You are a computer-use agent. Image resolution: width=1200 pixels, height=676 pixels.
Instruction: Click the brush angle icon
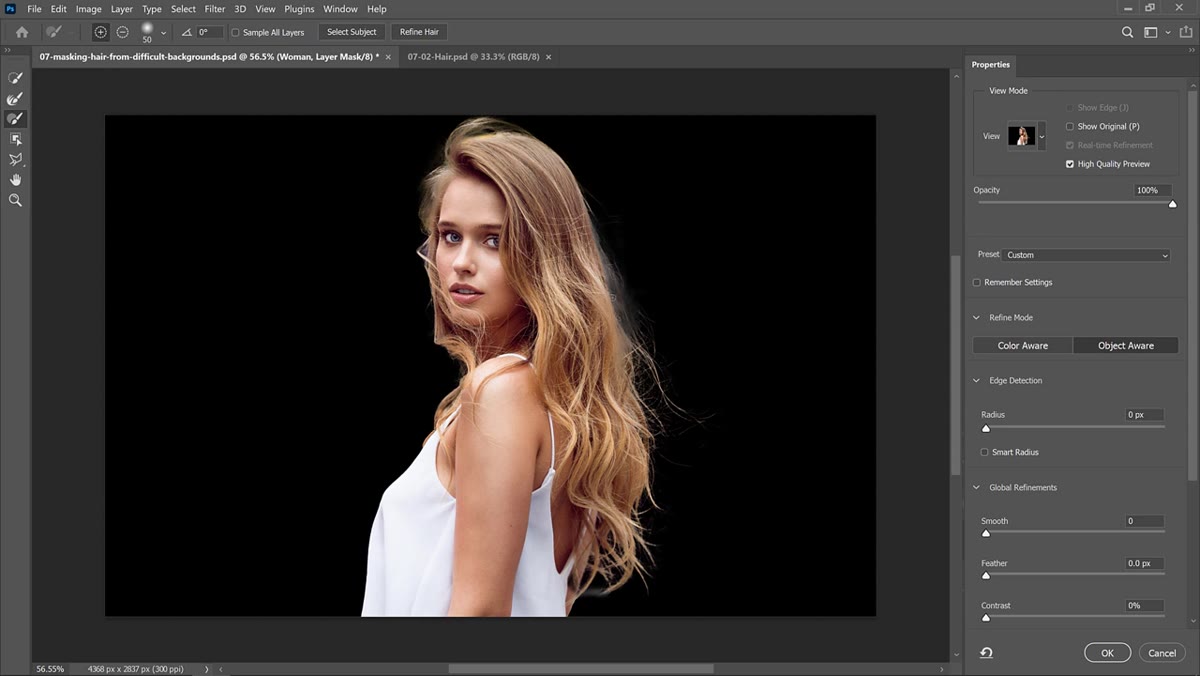pos(186,32)
